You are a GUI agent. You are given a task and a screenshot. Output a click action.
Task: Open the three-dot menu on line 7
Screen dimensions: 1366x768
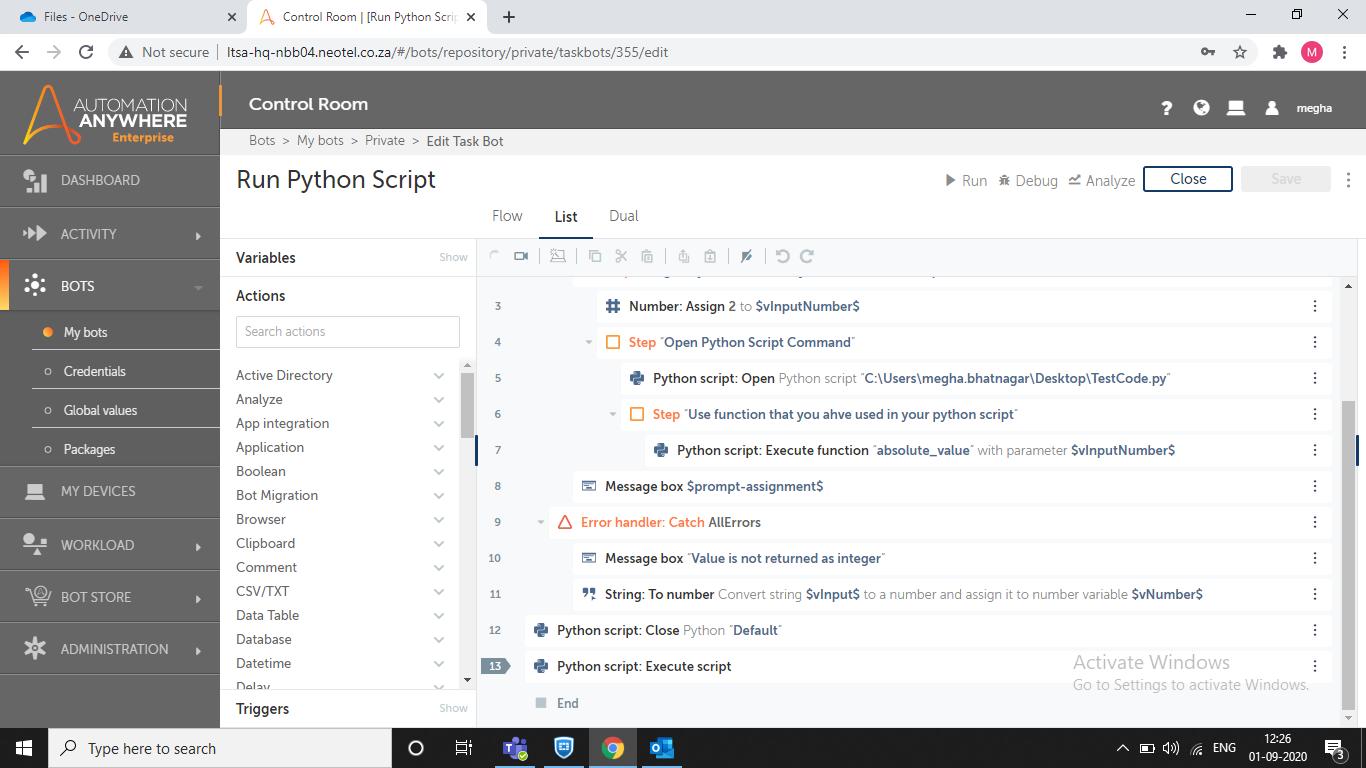coord(1315,450)
